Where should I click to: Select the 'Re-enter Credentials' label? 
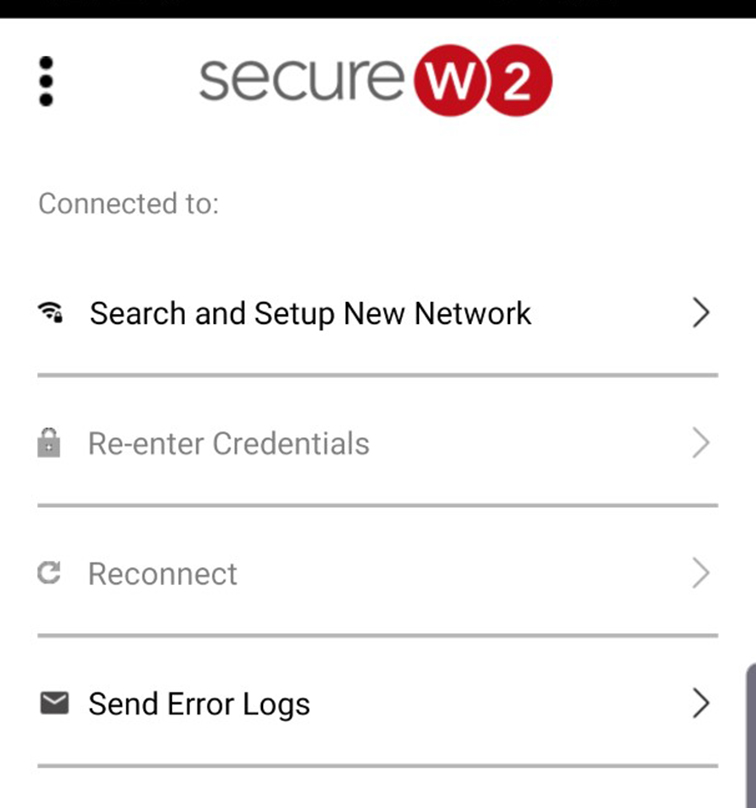(x=228, y=443)
